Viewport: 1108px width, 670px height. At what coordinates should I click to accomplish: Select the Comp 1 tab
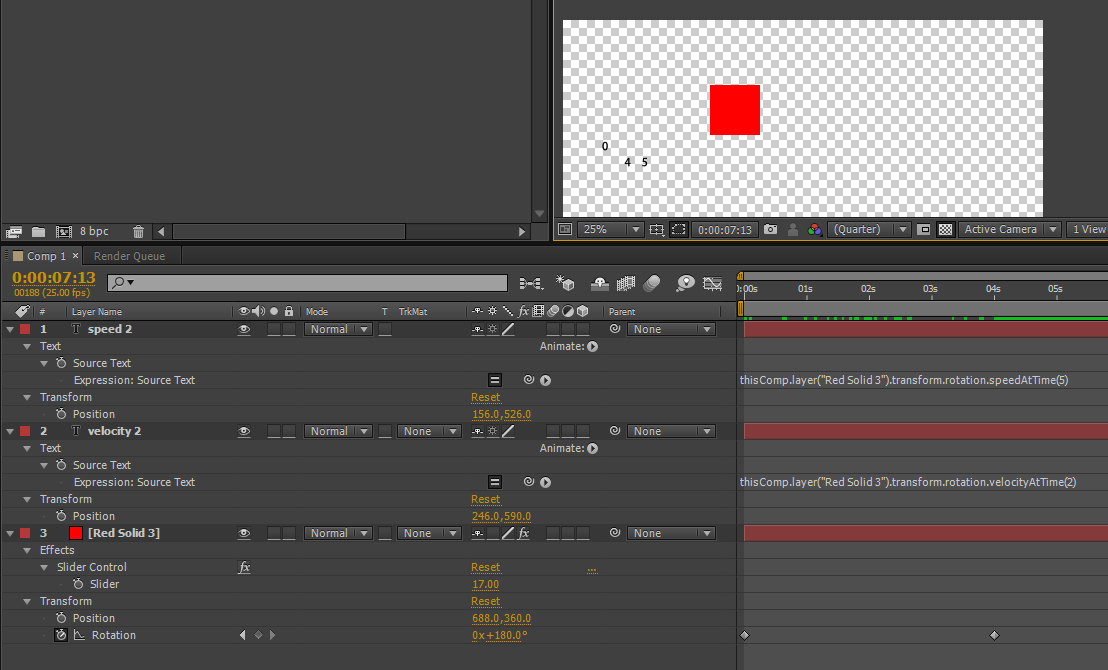pos(46,256)
